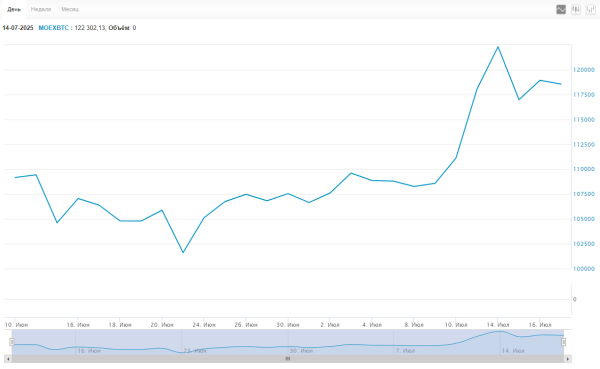Viewport: 600px width, 369px height.
Task: Click the 115000 axis label
Action: pos(584,119)
